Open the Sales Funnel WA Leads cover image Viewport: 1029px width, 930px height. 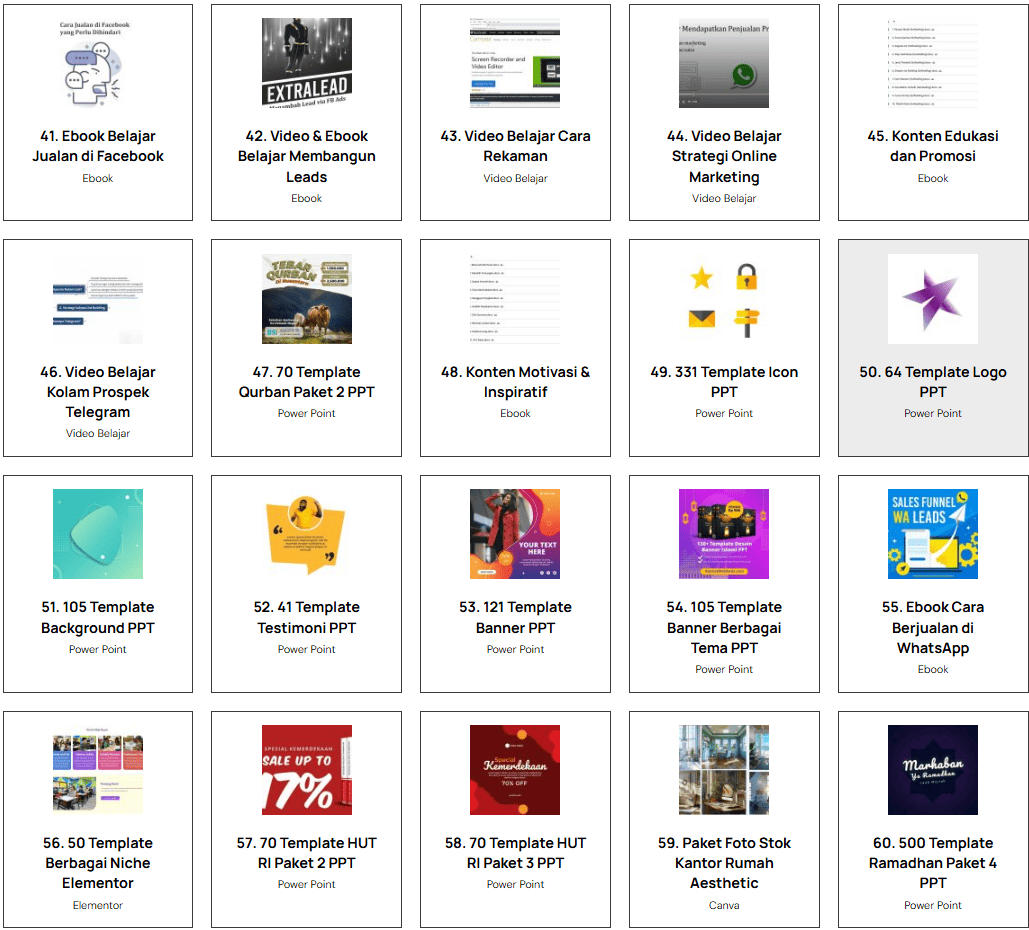(x=932, y=534)
